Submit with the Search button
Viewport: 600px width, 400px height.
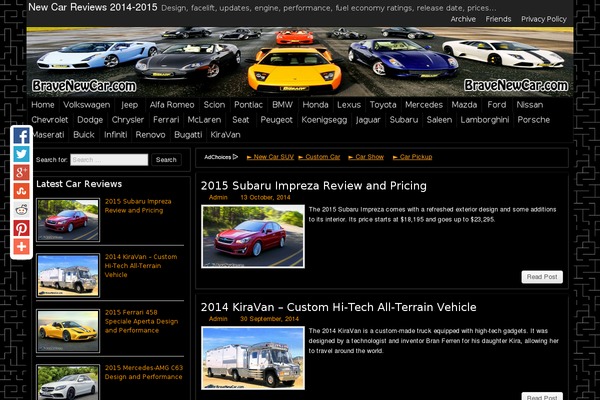tap(166, 160)
